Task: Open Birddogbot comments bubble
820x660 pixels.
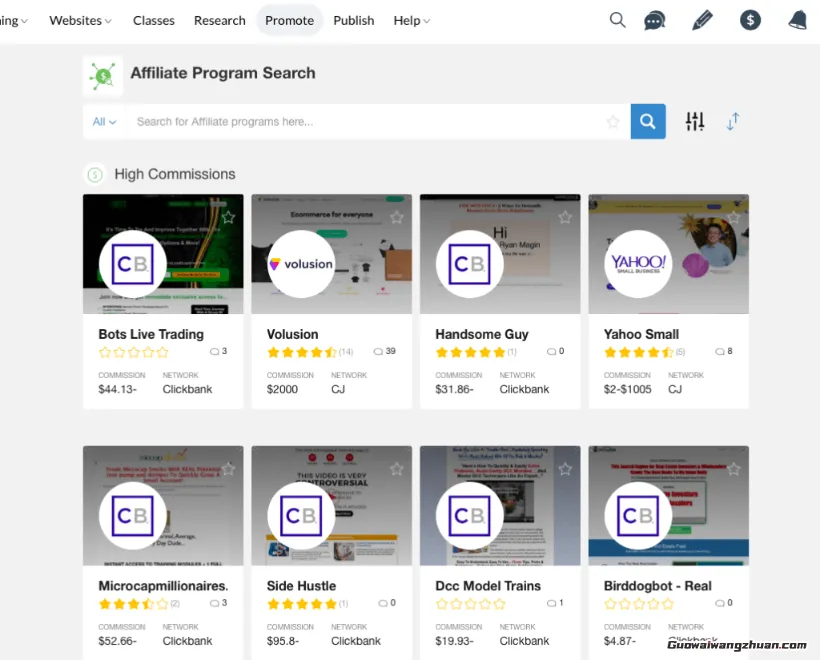Action: tap(724, 603)
